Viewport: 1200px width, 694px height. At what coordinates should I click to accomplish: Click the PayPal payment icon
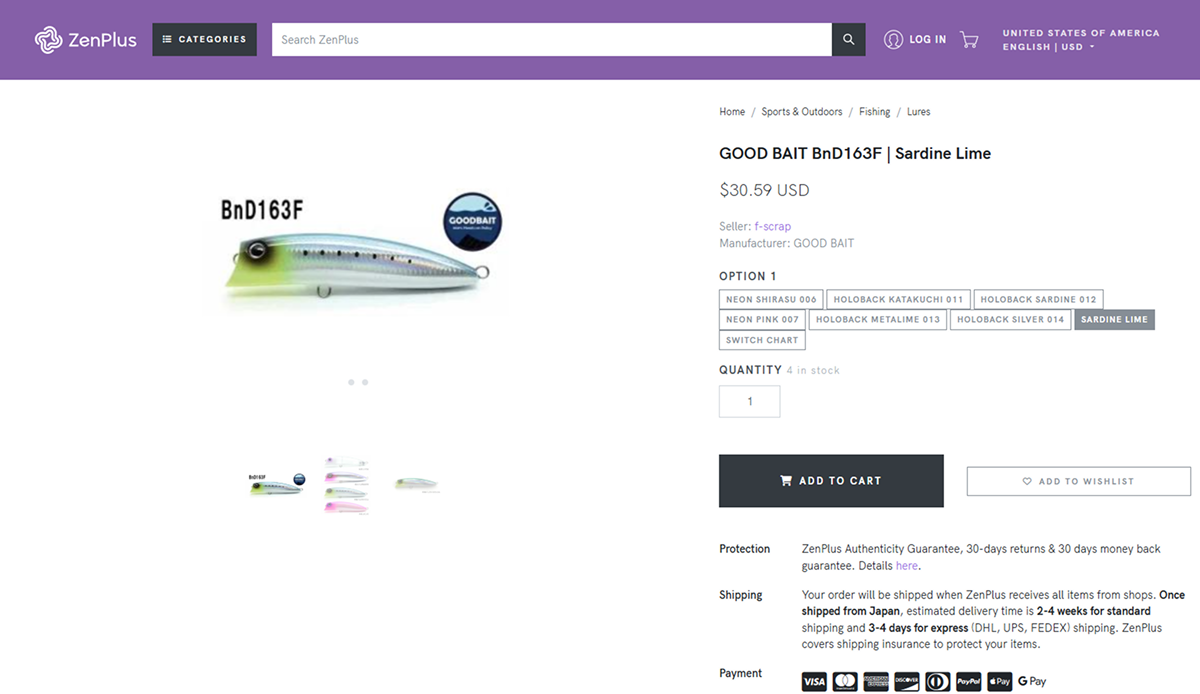click(x=968, y=682)
